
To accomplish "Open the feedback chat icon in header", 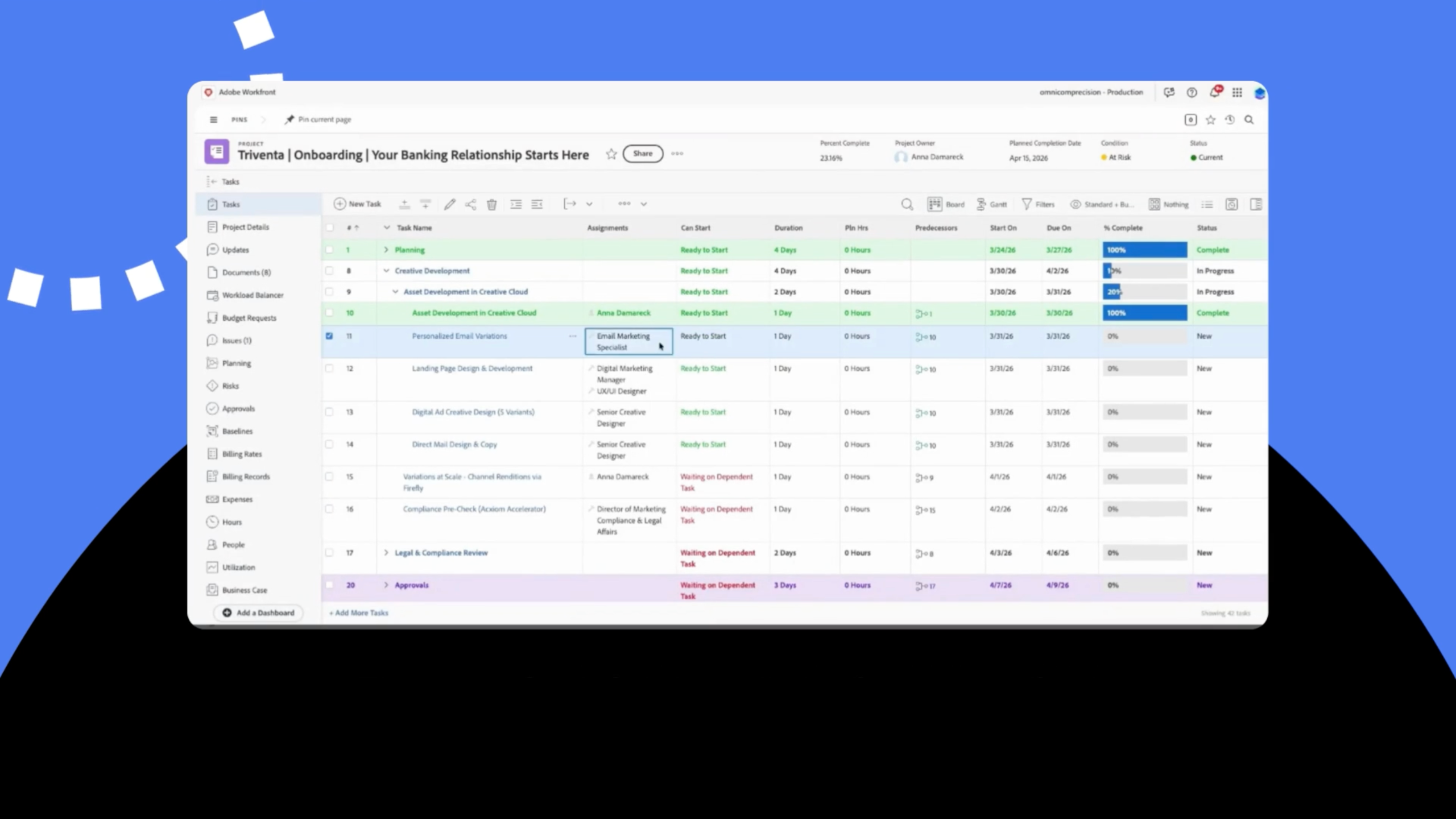I will (x=1169, y=93).
